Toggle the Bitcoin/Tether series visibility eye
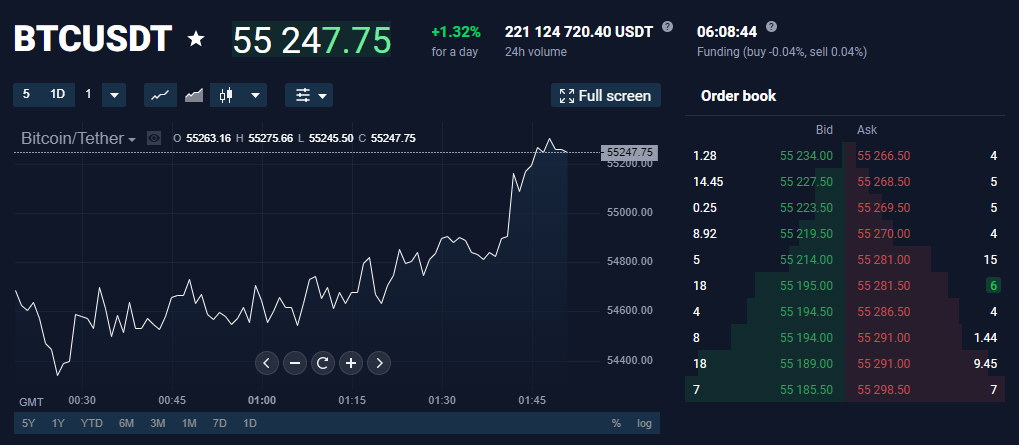Viewport: 1019px width, 445px height. [154, 138]
